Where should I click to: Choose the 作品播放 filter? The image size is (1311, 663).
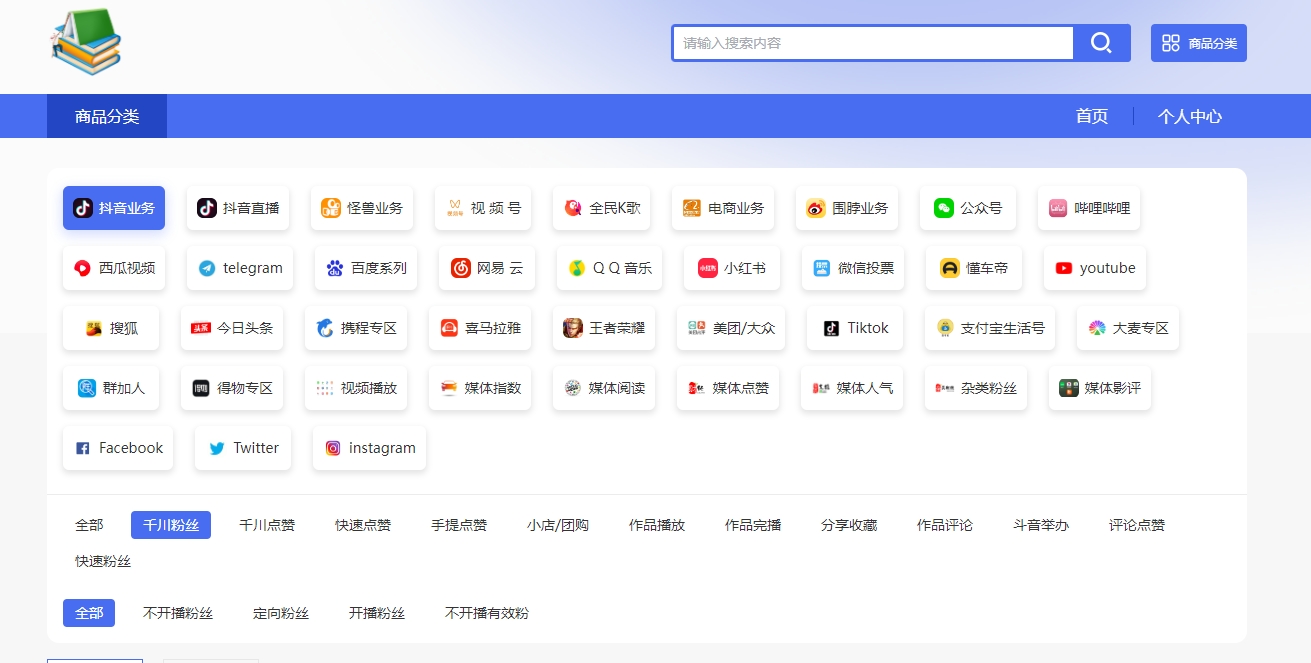[657, 525]
